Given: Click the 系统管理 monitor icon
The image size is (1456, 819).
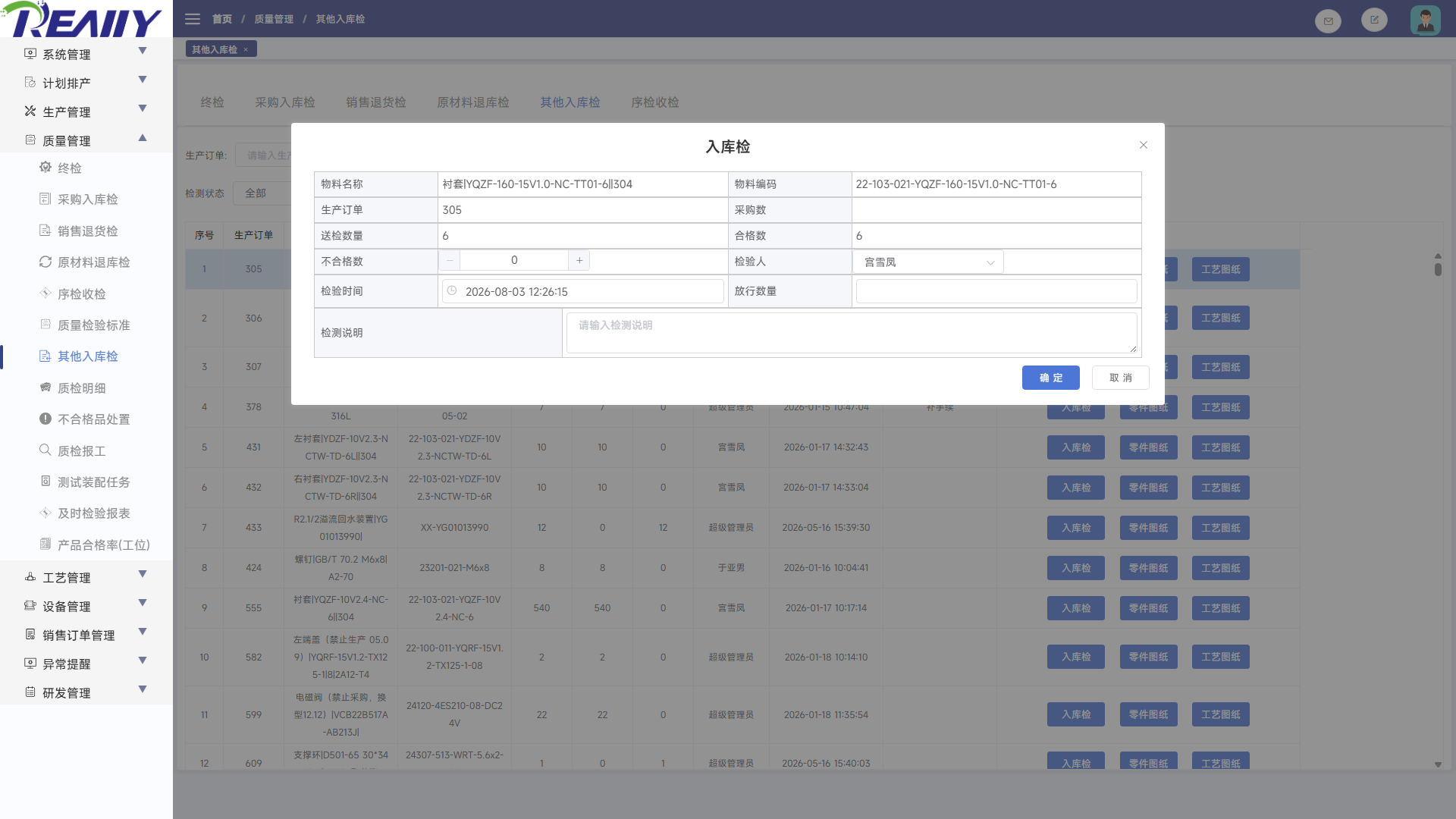Looking at the screenshot, I should [30, 54].
